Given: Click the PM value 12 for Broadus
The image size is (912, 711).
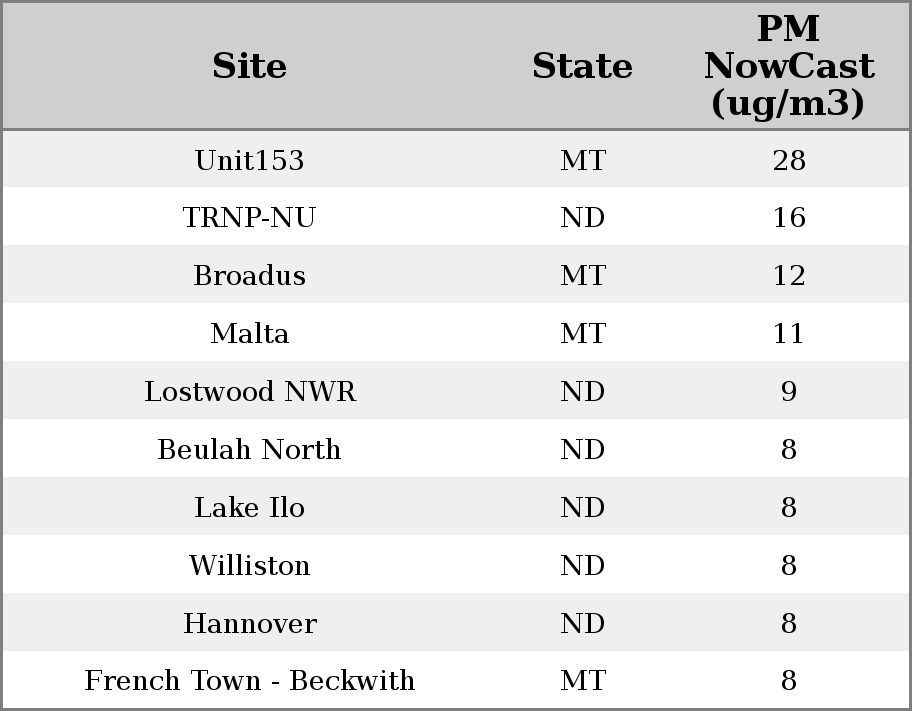Looking at the screenshot, I should [788, 276].
